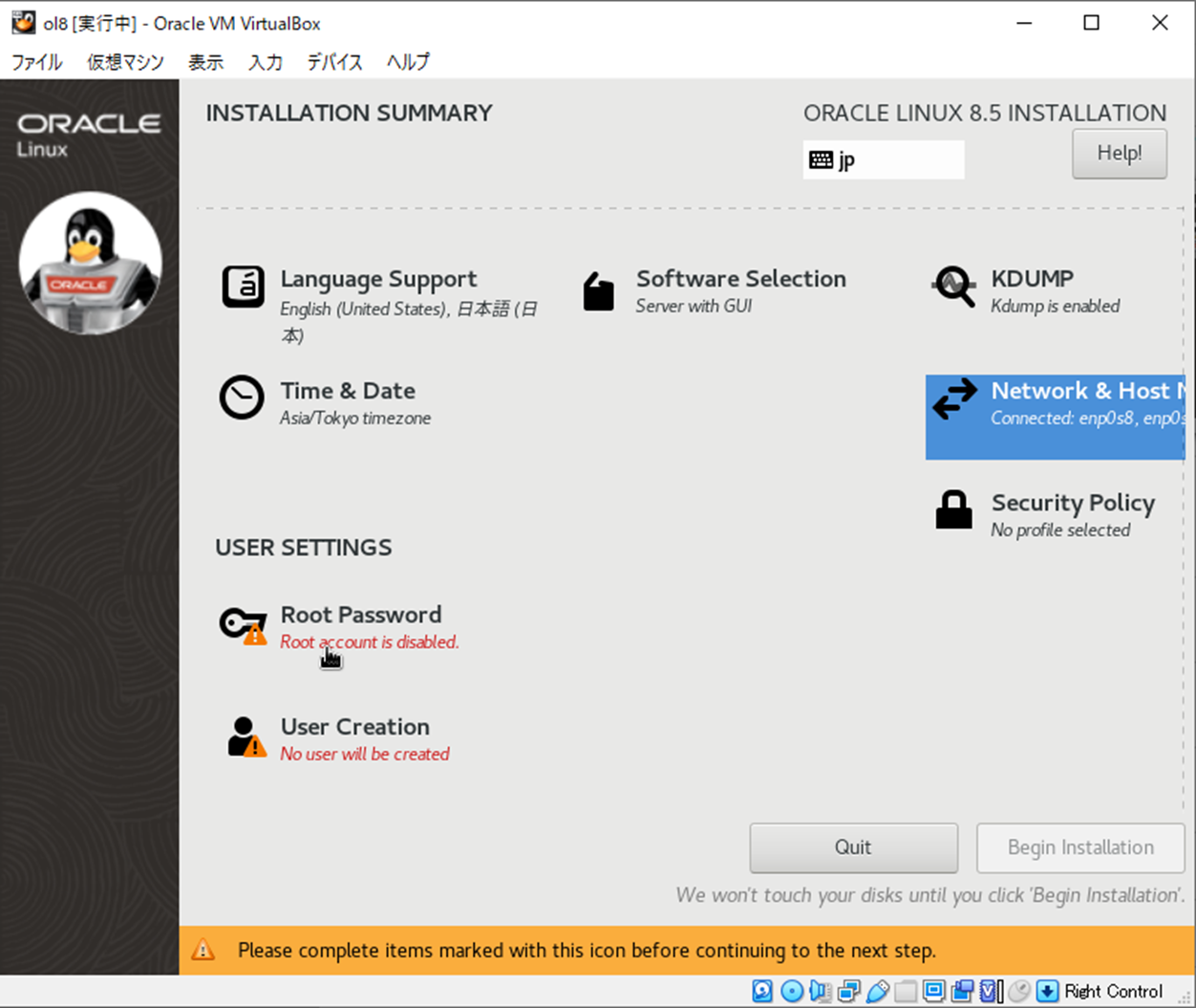Click the keyboard layout icon next to jp
The height and width of the screenshot is (1008, 1196).
coord(821,160)
